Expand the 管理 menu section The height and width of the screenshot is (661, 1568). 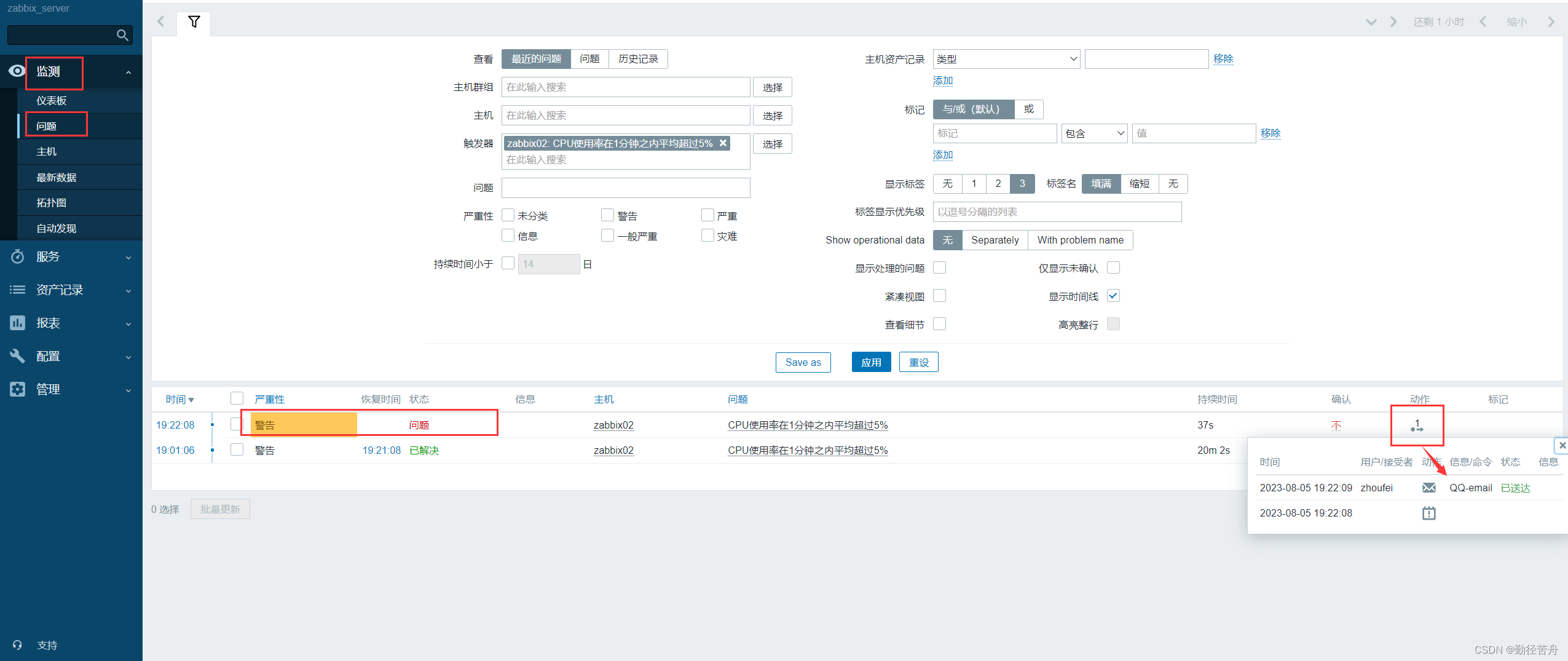(71, 389)
